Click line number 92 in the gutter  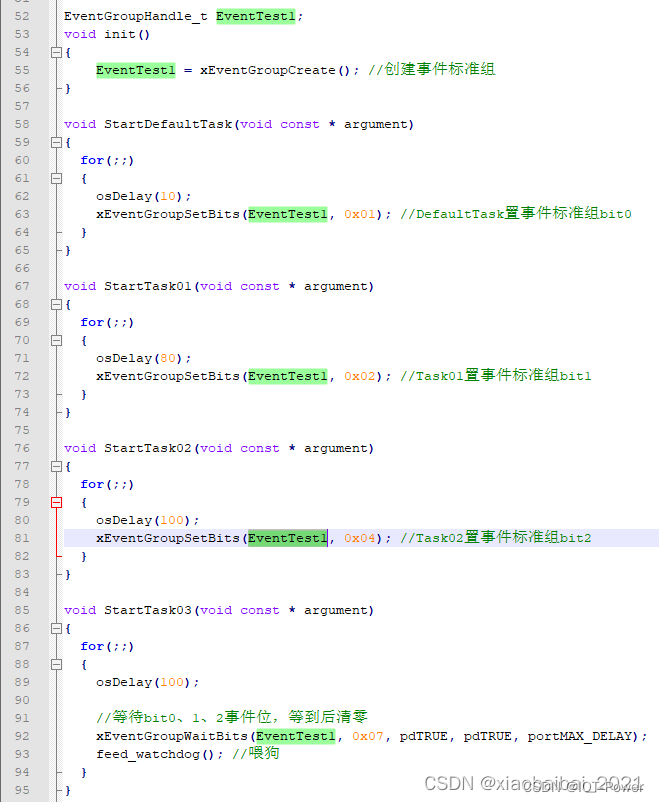coord(22,736)
